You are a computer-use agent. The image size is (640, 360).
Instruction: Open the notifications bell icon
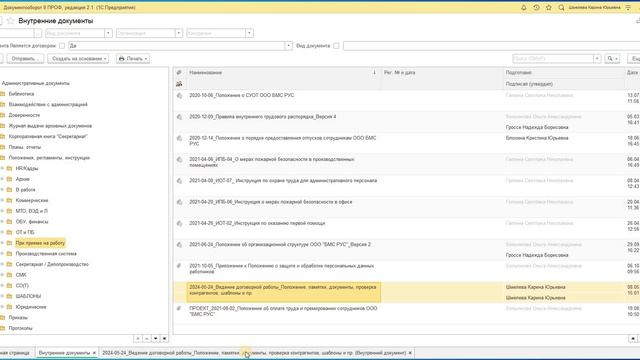[x=524, y=8]
